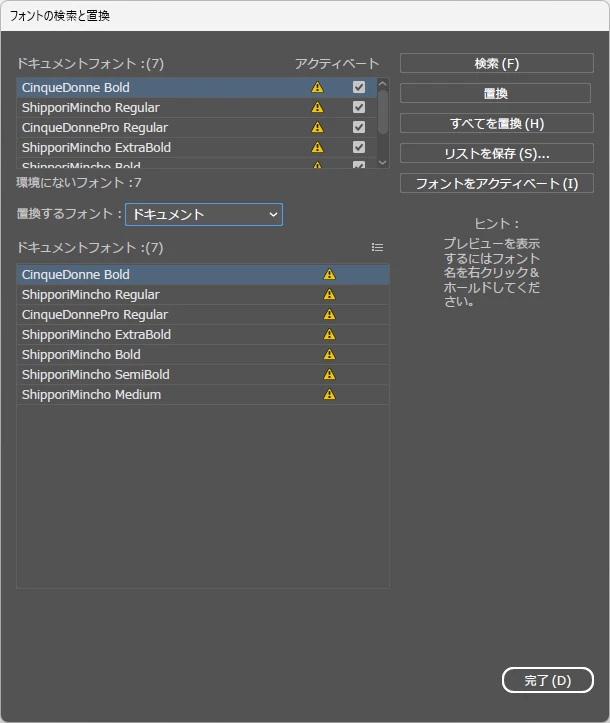The image size is (610, 723).
Task: Click warning icon on ShipporiMincho Bold in lower list
Action: (329, 354)
